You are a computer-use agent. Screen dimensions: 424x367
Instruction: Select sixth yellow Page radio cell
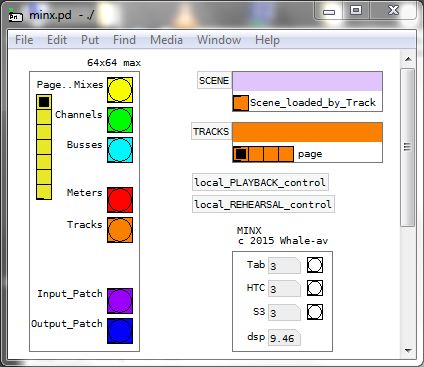click(44, 177)
